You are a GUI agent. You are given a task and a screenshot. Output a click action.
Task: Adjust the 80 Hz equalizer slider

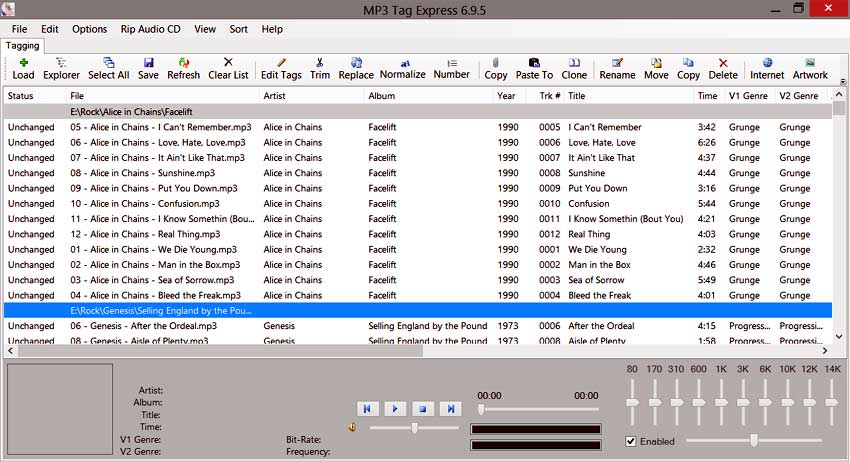[632, 402]
